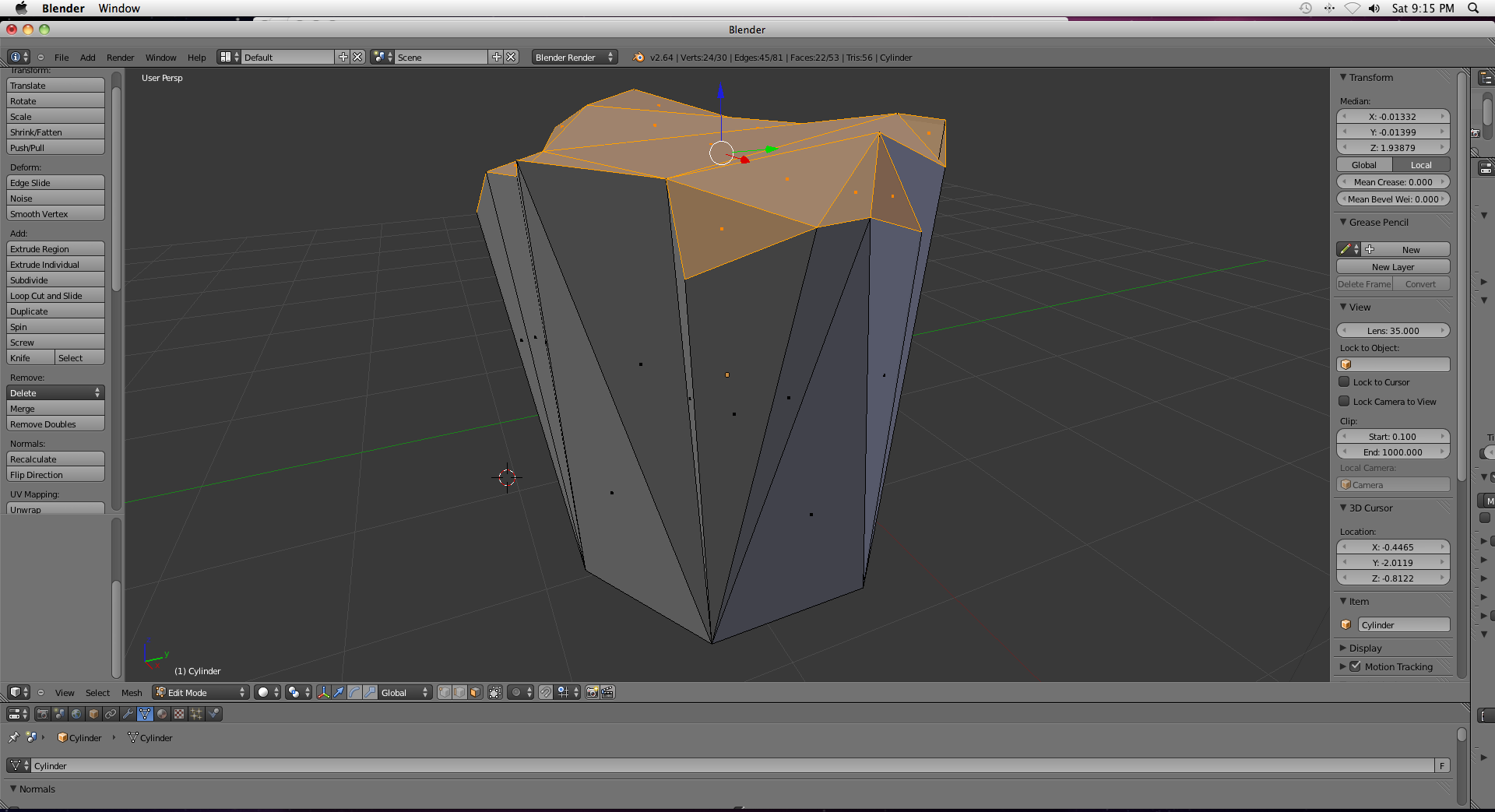Toggle 3D manipulator axis widget
Viewport: 1495px width, 812px height.
[x=323, y=692]
